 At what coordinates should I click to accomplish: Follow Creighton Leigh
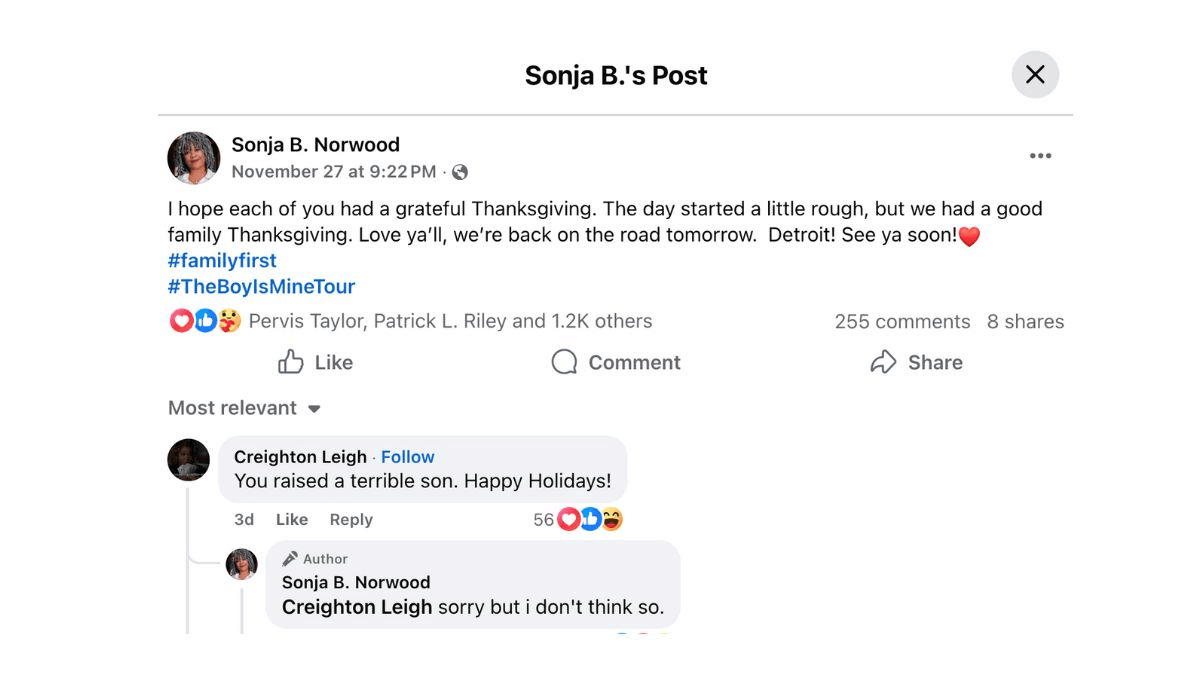(408, 457)
